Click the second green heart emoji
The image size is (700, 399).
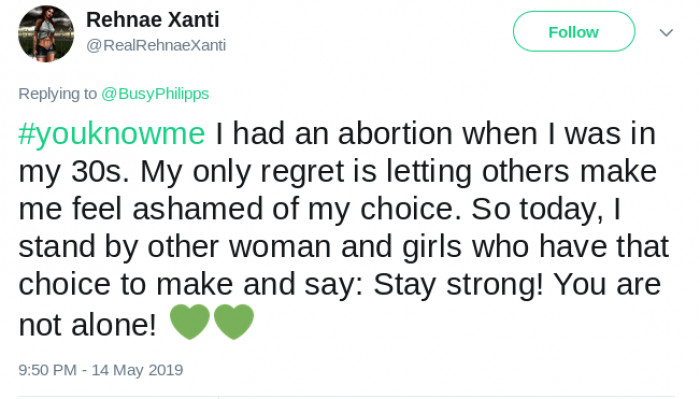click(234, 321)
